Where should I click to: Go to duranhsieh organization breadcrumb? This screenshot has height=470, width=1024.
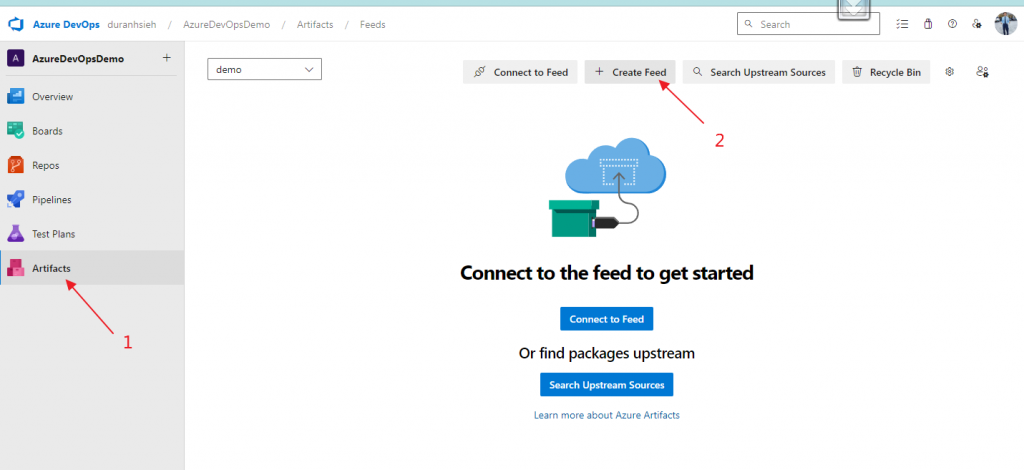pos(132,25)
